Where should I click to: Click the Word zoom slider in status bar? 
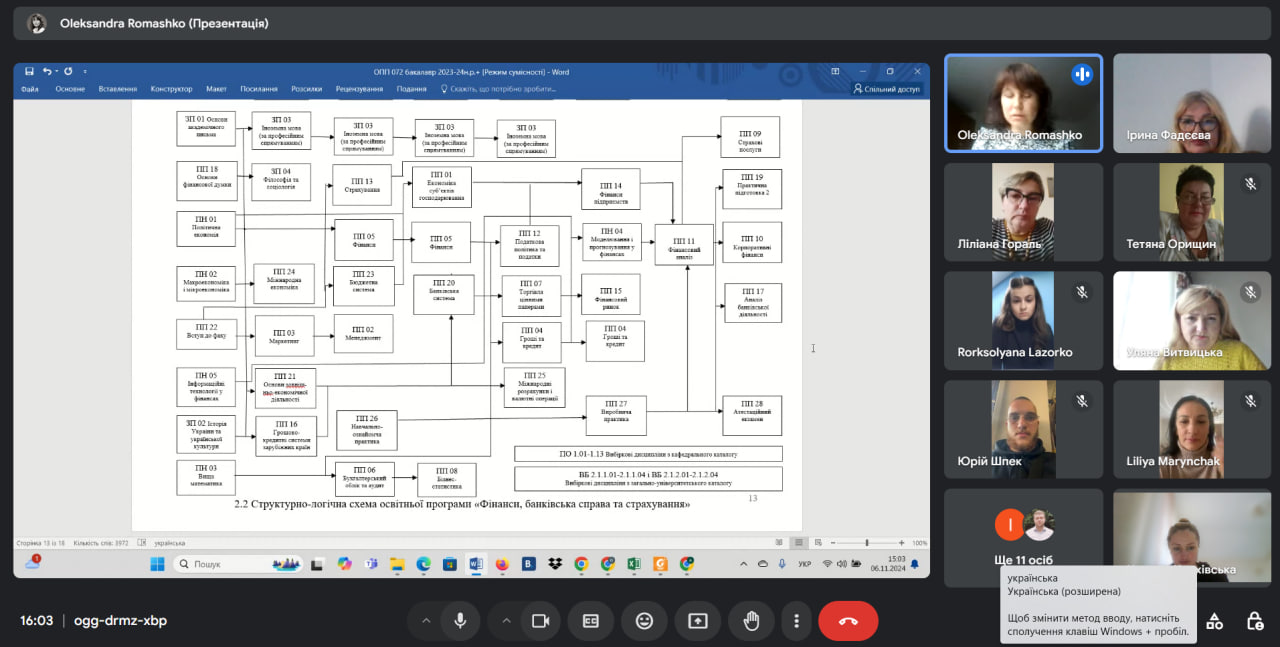tap(866, 543)
